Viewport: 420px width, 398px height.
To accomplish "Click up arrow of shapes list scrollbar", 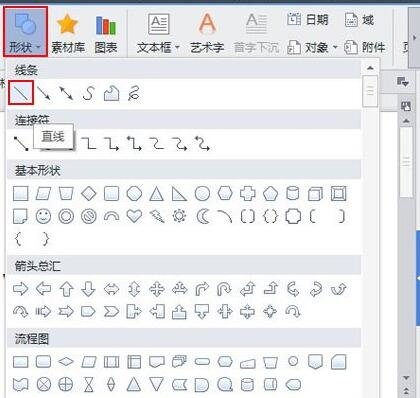I will coord(370,68).
